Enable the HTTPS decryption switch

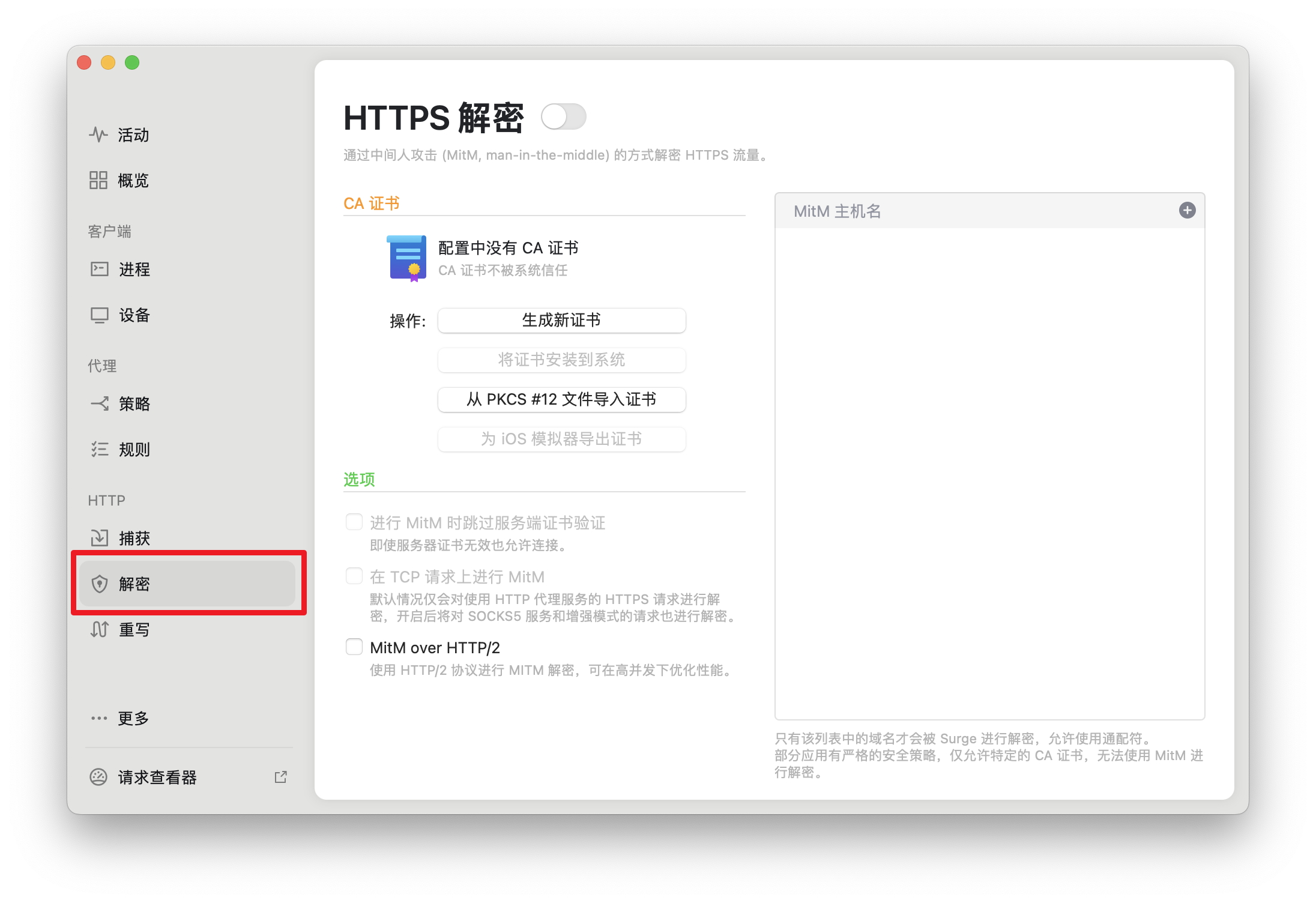coord(563,116)
